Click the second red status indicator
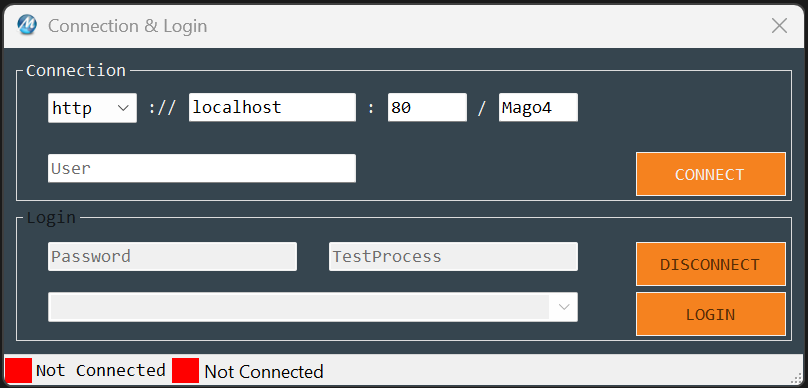Screen dimensions: 808x388 tap(185, 370)
